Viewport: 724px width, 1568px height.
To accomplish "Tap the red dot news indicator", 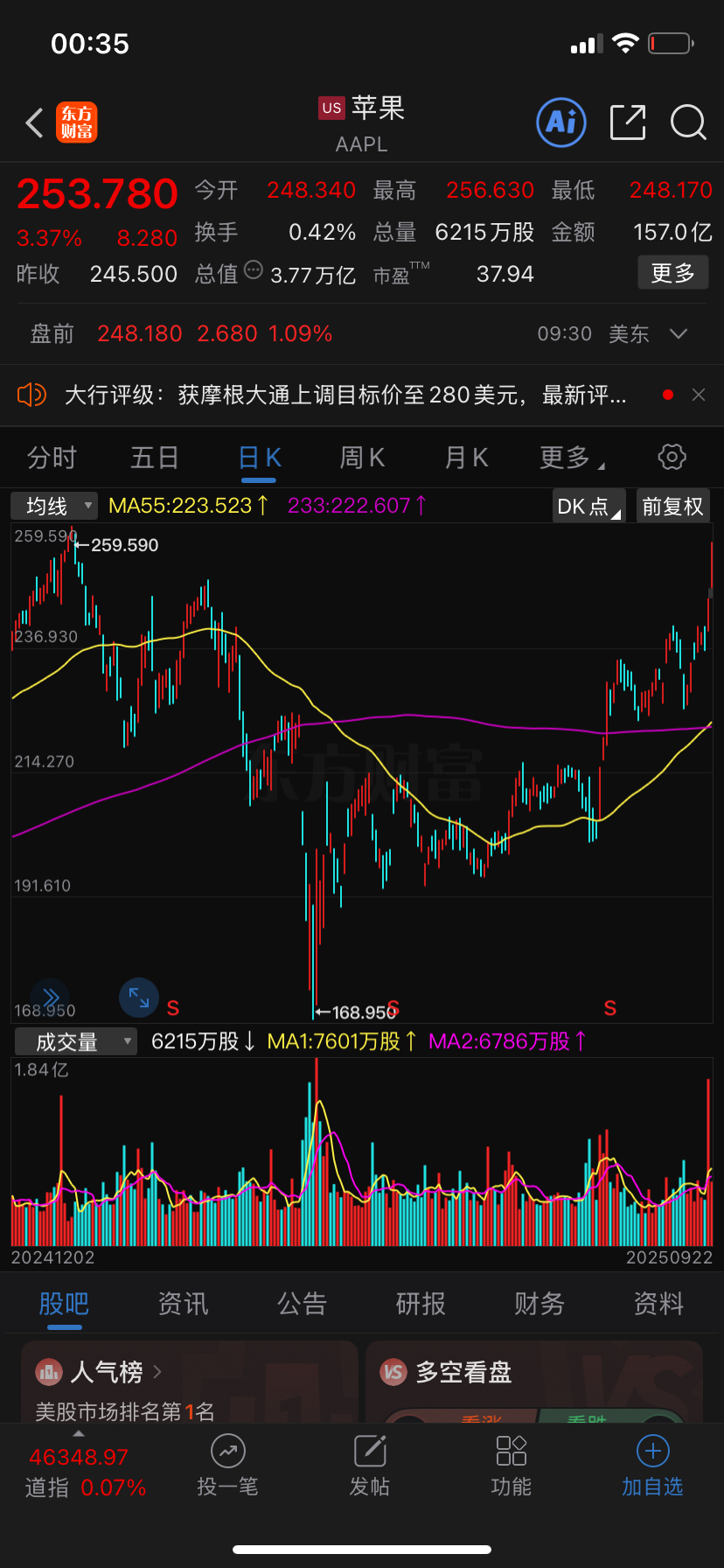I will [668, 395].
